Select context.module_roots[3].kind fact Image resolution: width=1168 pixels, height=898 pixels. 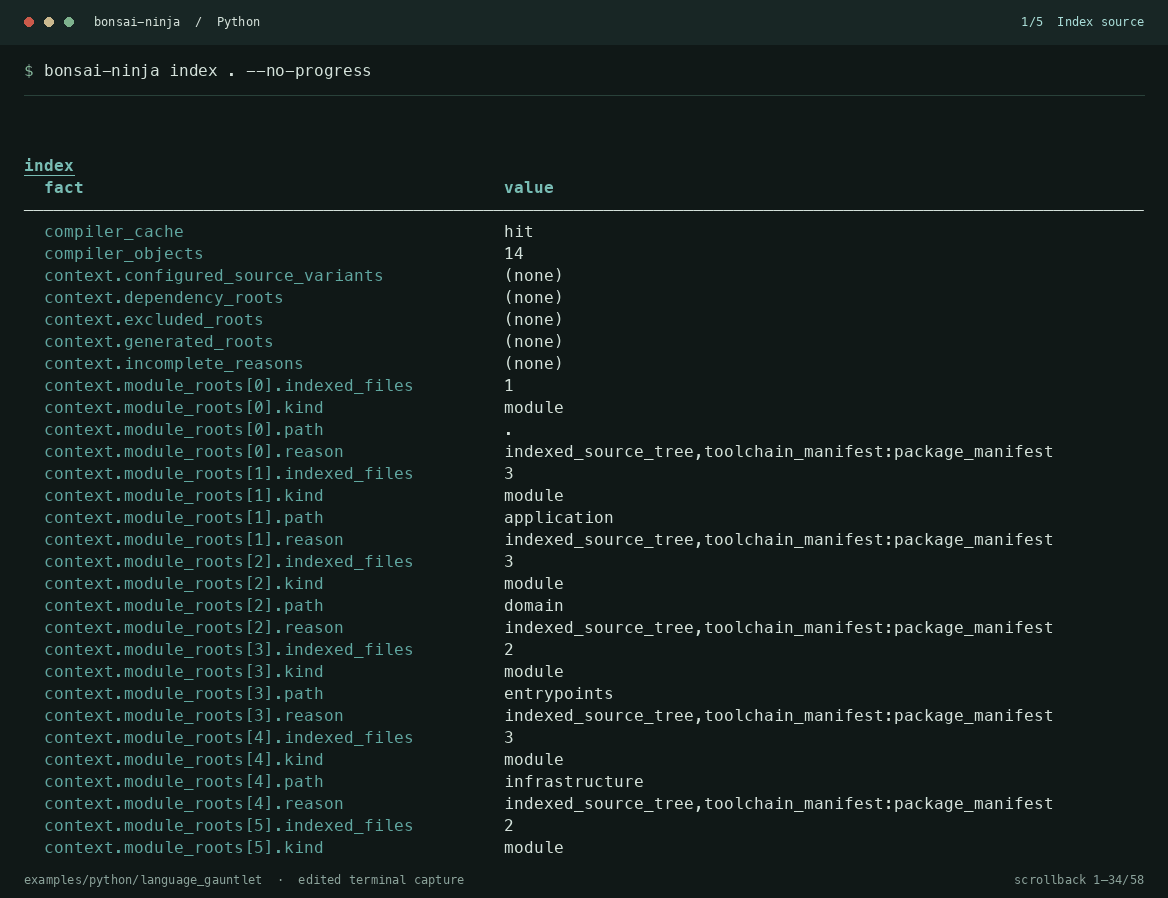(184, 672)
